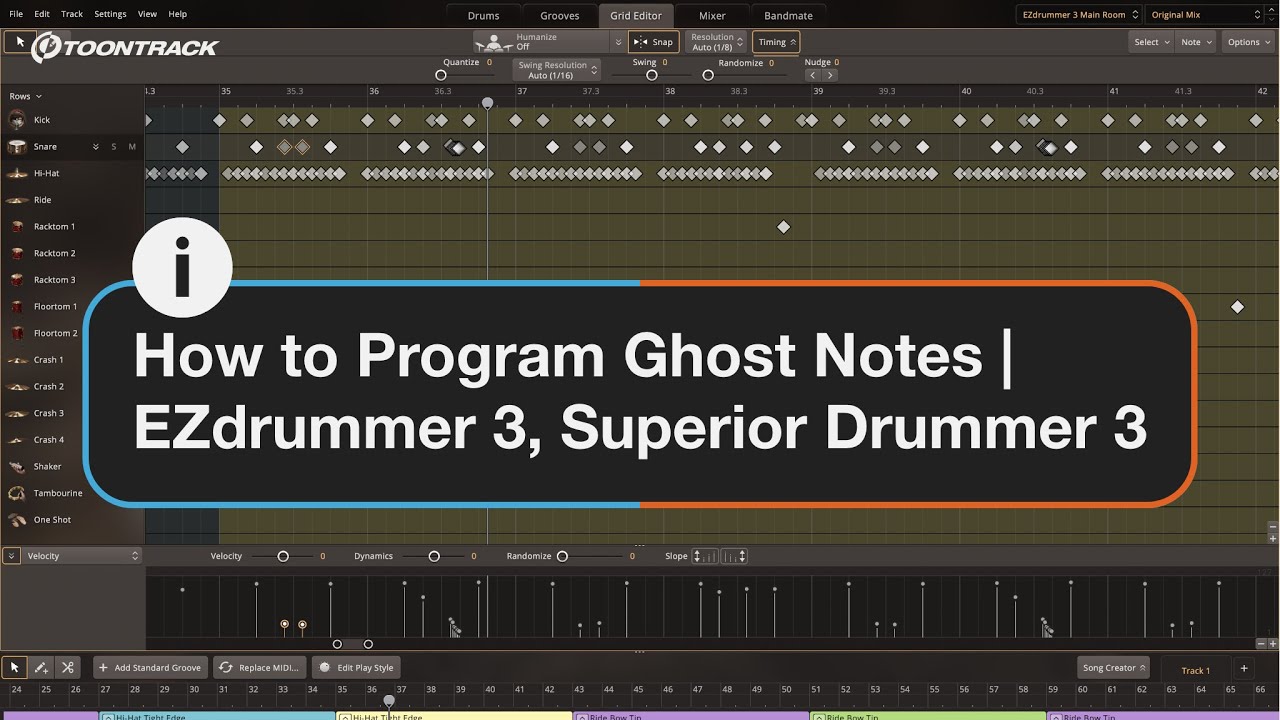1280x720 pixels.
Task: Click the Crash 3 cymbal icon
Action: coord(17,413)
